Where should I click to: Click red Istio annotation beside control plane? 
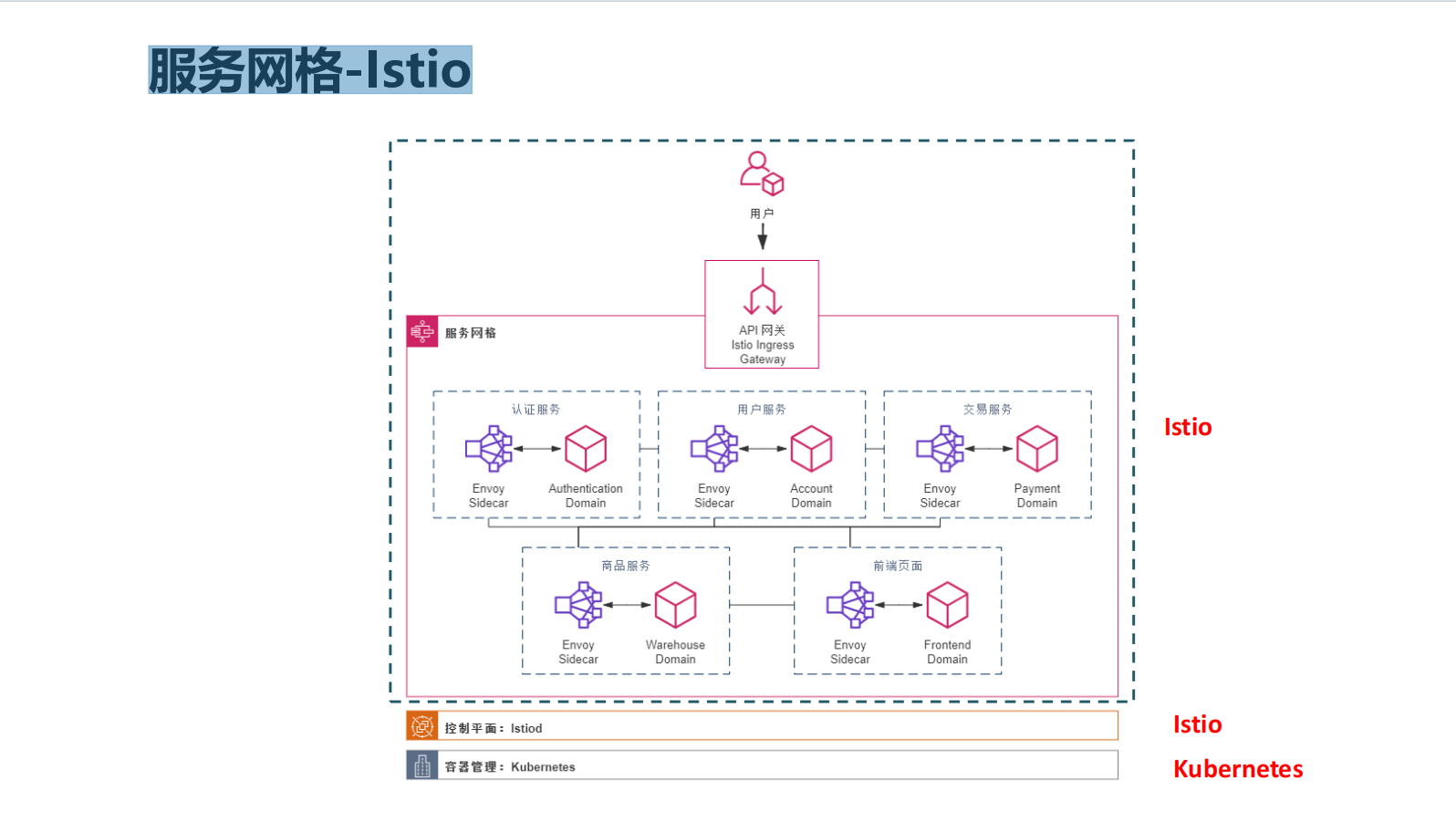pos(1197,724)
